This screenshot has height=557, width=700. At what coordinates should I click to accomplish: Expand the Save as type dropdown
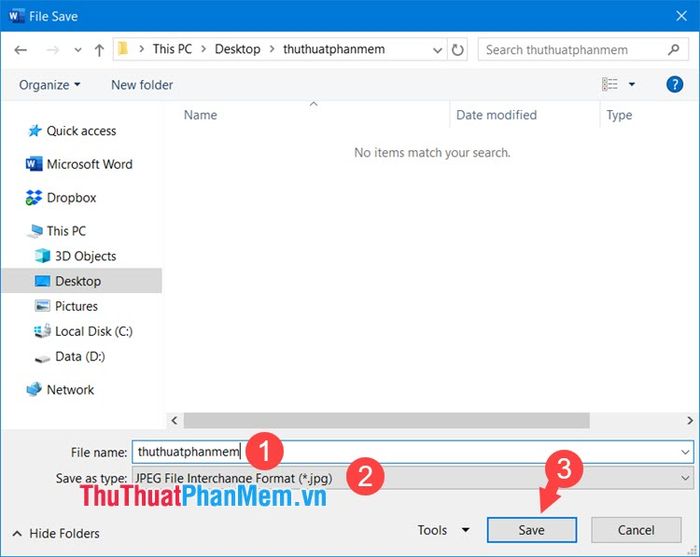tap(684, 478)
